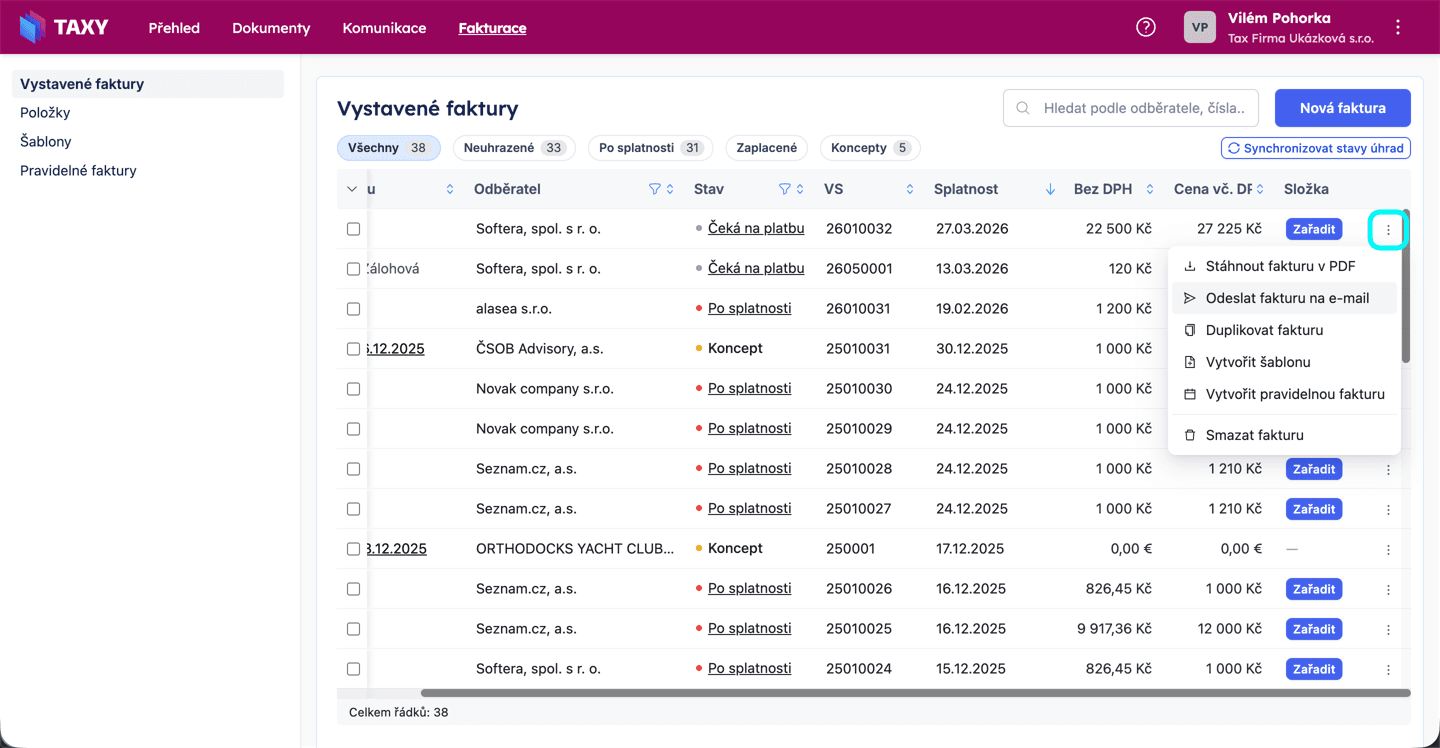The image size is (1440, 748).
Task: Tick the checkbox for alasea s.r.o. row
Action: tap(353, 309)
